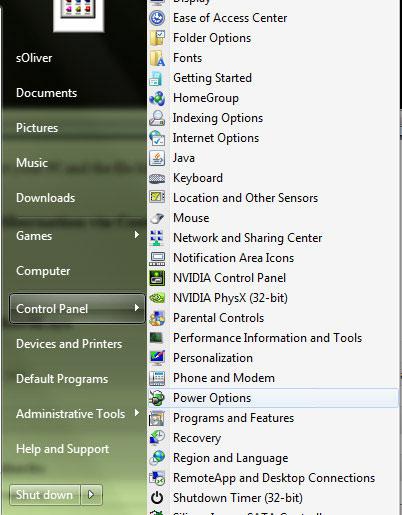This screenshot has width=402, height=515.
Task: Select 'Region and Language' text
Action: pos(231,458)
